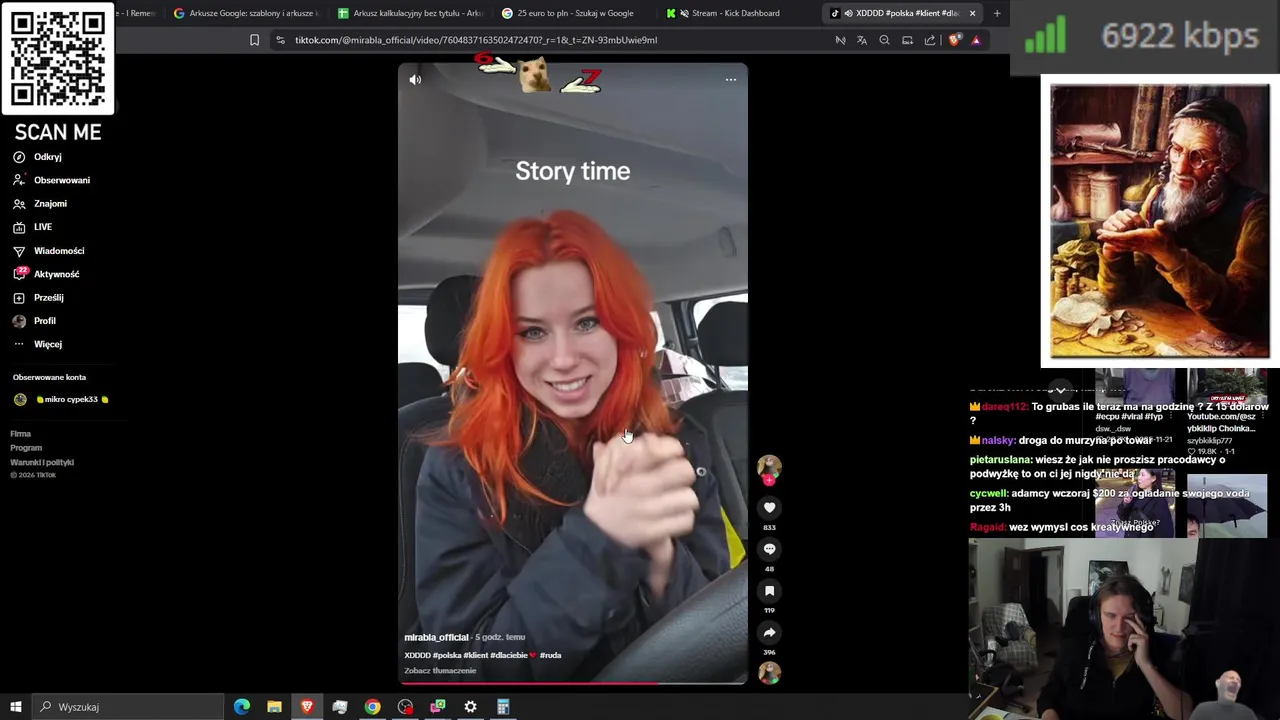The width and height of the screenshot is (1280, 720).
Task: Click the tiktok.com address bar URL
Action: 476,40
